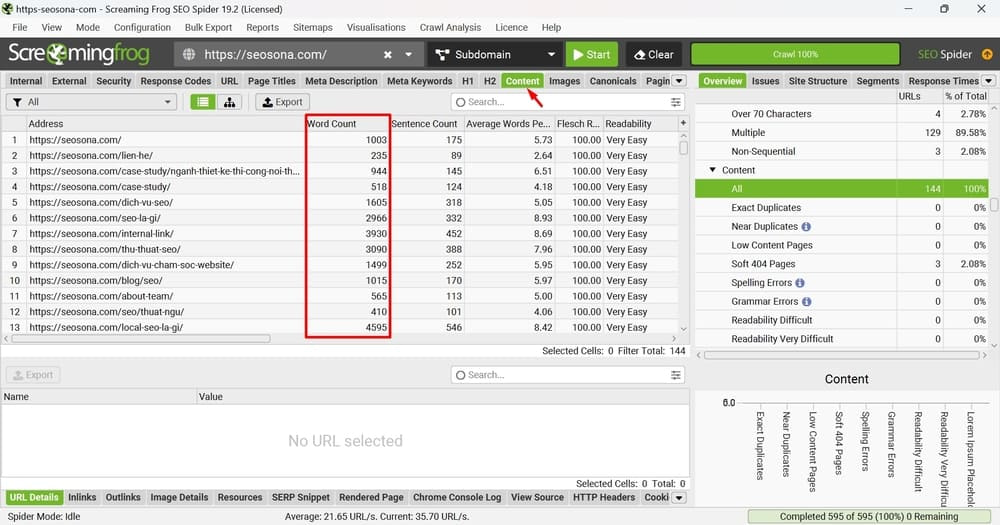1000x525 pixels.
Task: Show more main tabs dropdown arrow
Action: (x=679, y=81)
